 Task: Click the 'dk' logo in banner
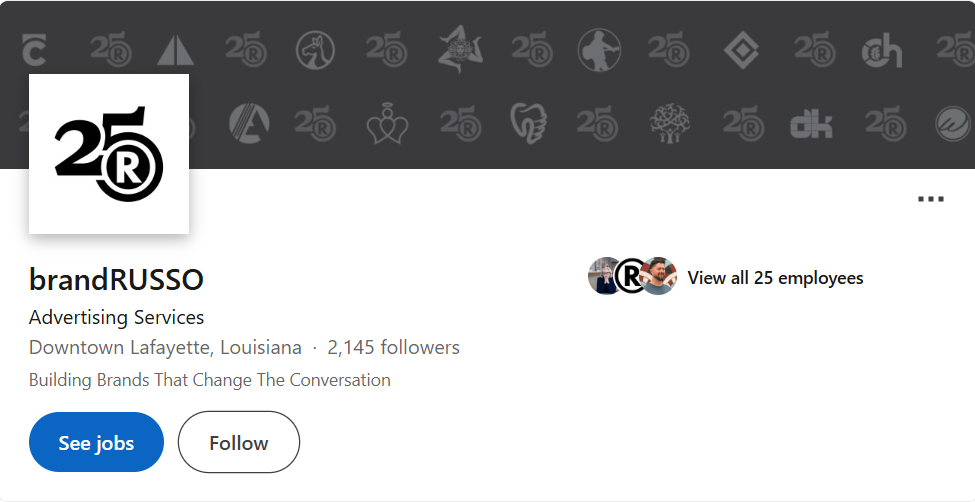(x=811, y=123)
